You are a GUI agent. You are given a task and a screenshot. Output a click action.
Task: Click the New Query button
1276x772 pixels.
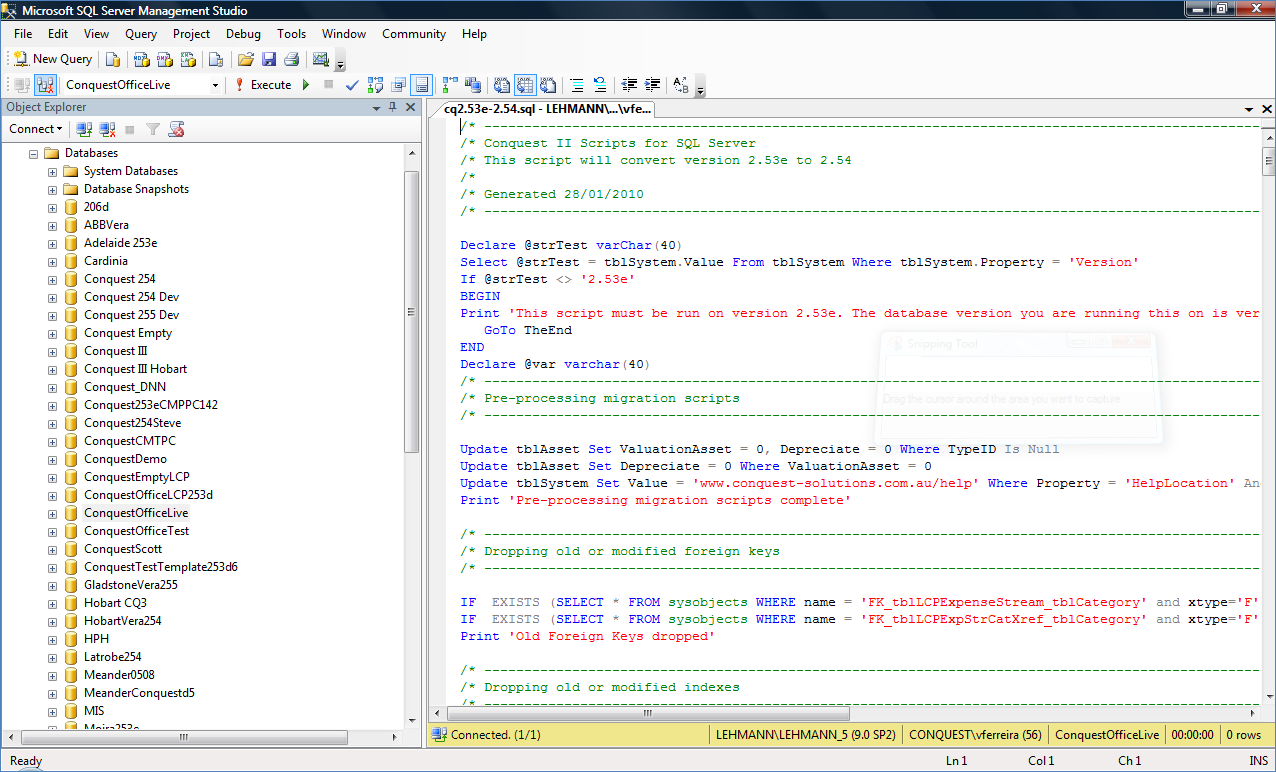(x=53, y=59)
